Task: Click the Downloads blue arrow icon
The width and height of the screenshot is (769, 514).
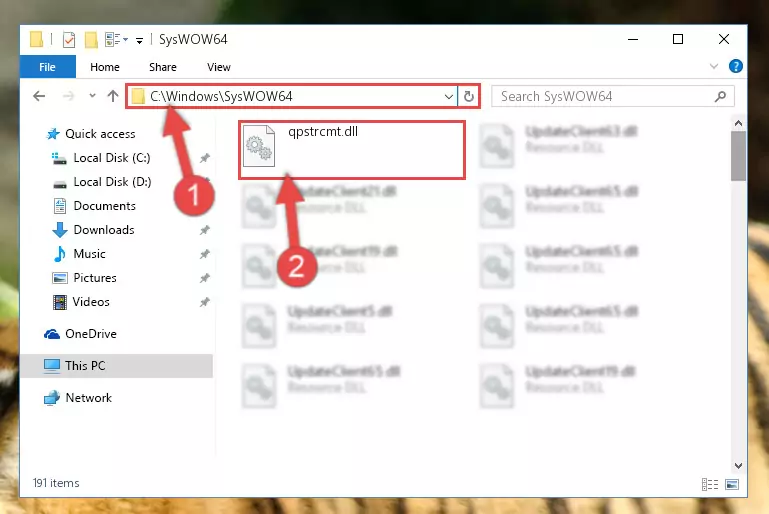Action: click(60, 230)
